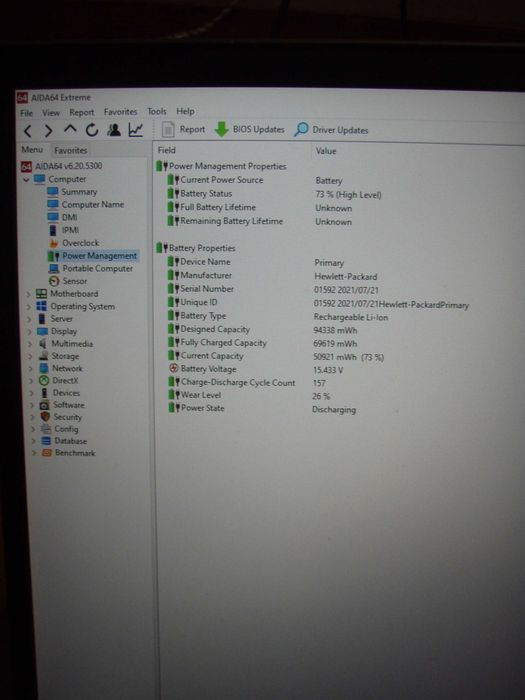Screen dimensions: 525x700
Task: Select Computer Name in the tree
Action: tap(86, 204)
